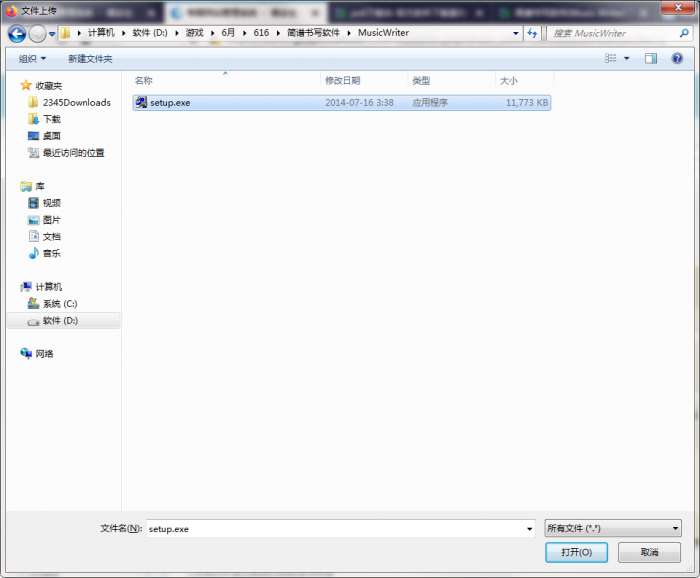Sort by the 类型 column header
Viewport: 700px width, 578px height.
421,81
